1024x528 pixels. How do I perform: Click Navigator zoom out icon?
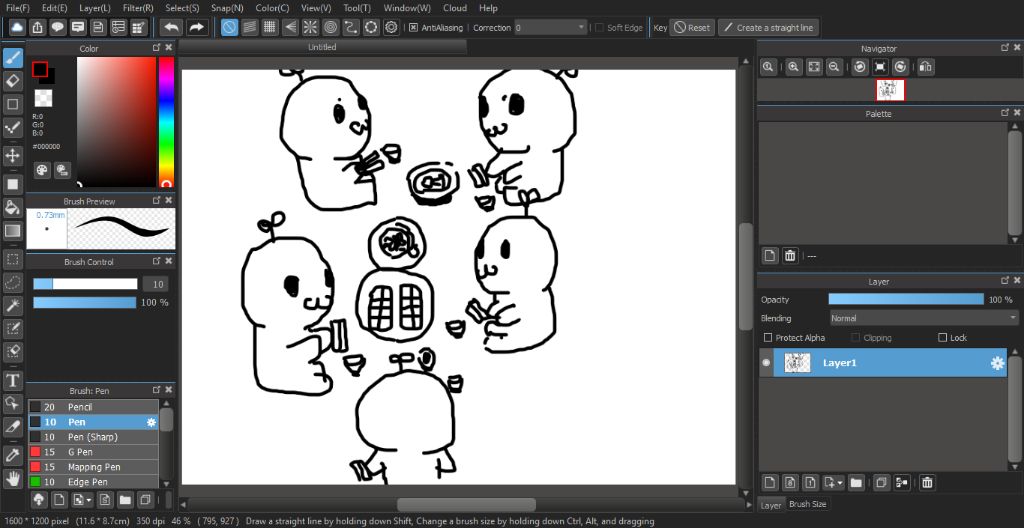tap(834, 67)
